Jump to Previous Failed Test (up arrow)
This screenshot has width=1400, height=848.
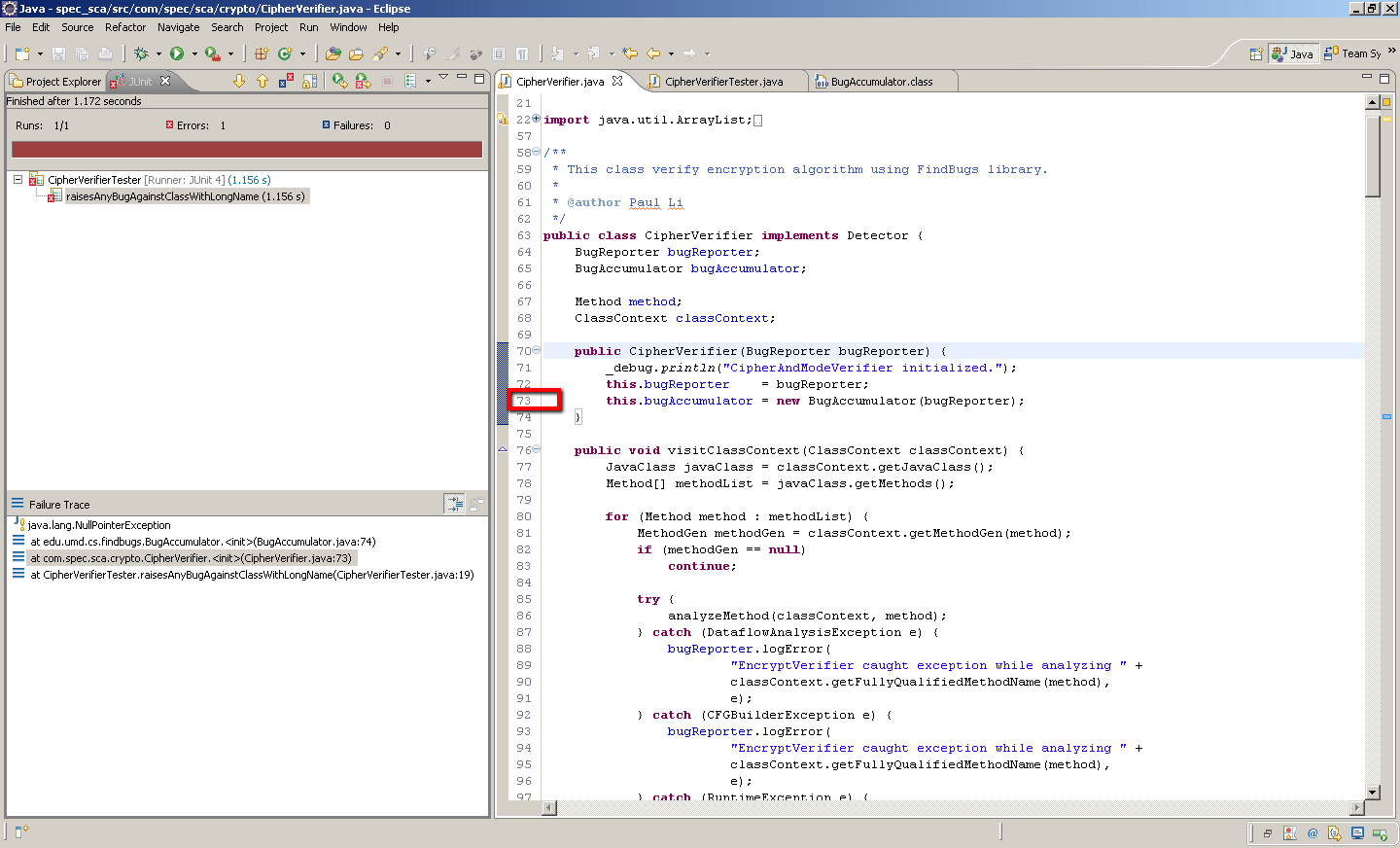262,81
